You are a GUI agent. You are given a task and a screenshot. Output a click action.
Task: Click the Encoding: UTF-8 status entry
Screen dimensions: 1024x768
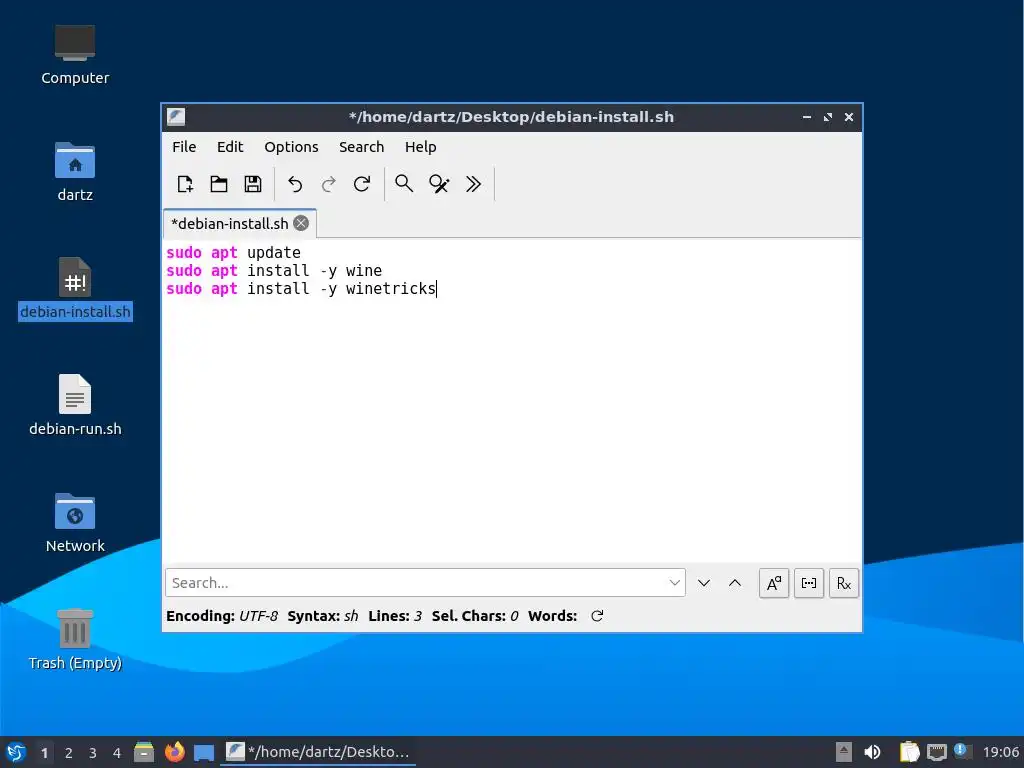tap(222, 616)
